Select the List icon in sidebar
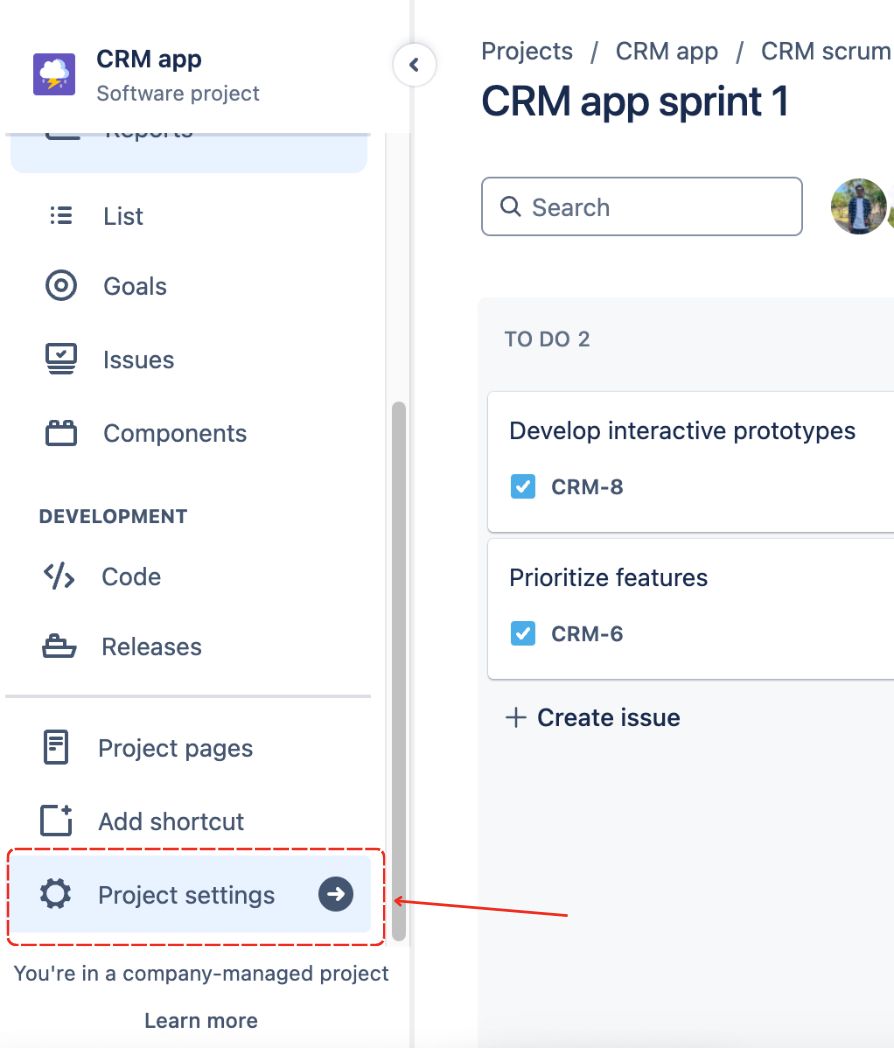Image resolution: width=894 pixels, height=1048 pixels. [61, 216]
